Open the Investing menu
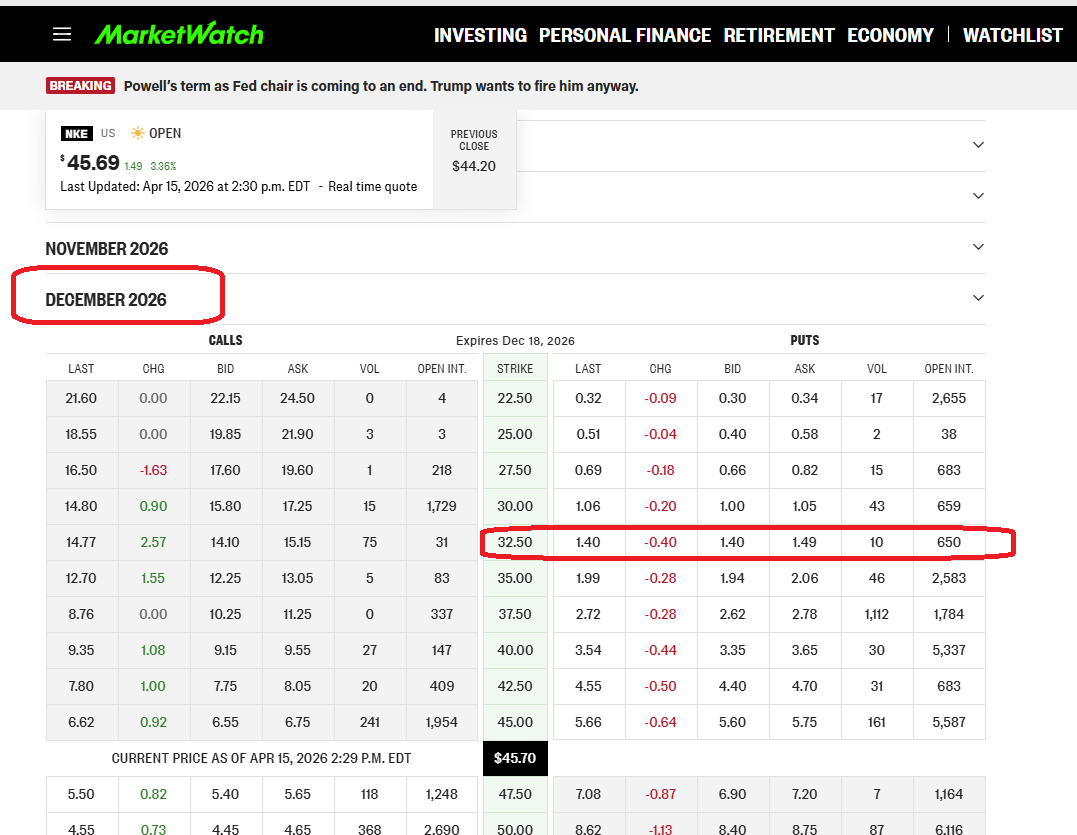Screen dimensions: 1077x835 pos(480,35)
